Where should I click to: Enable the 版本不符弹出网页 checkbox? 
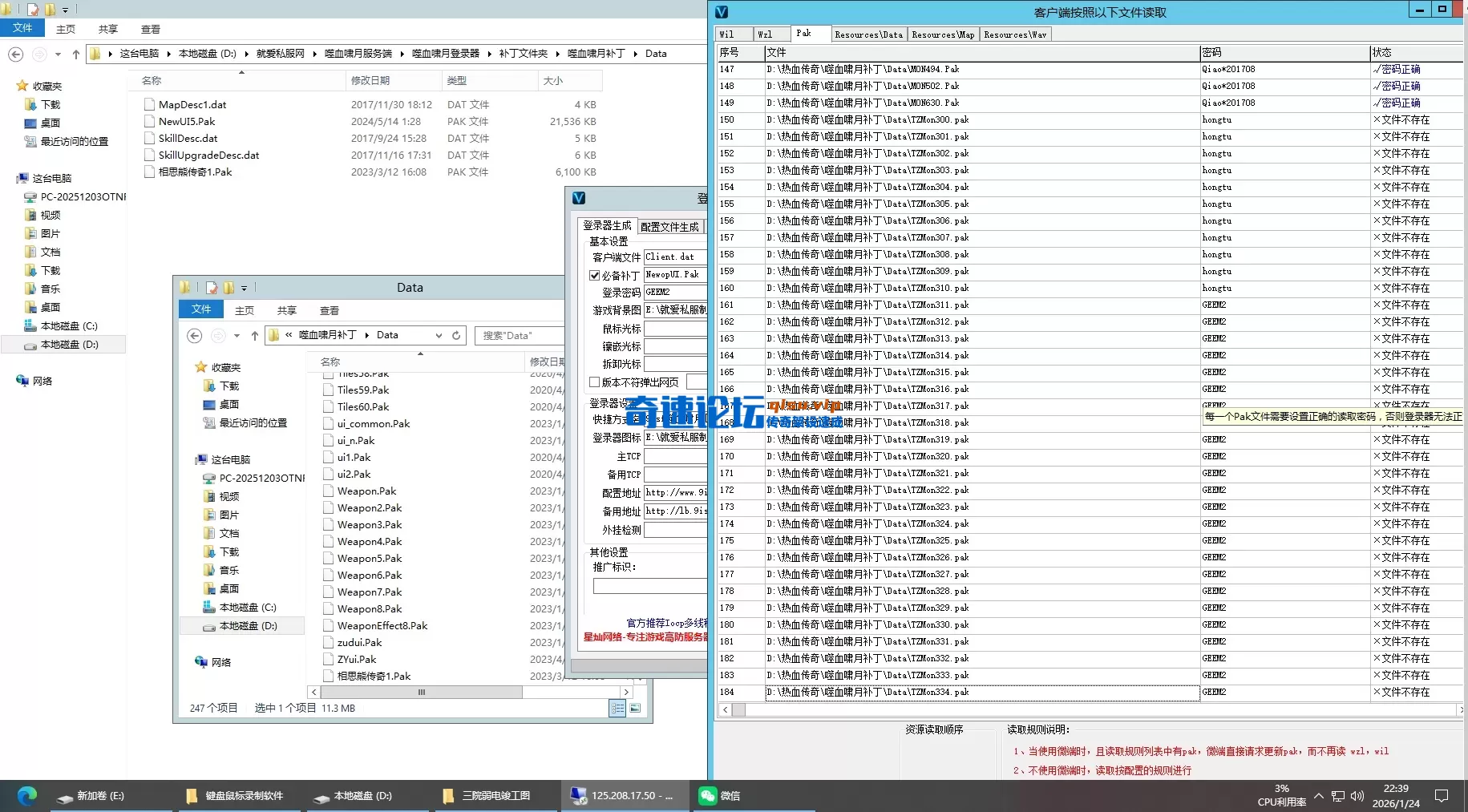tap(594, 382)
